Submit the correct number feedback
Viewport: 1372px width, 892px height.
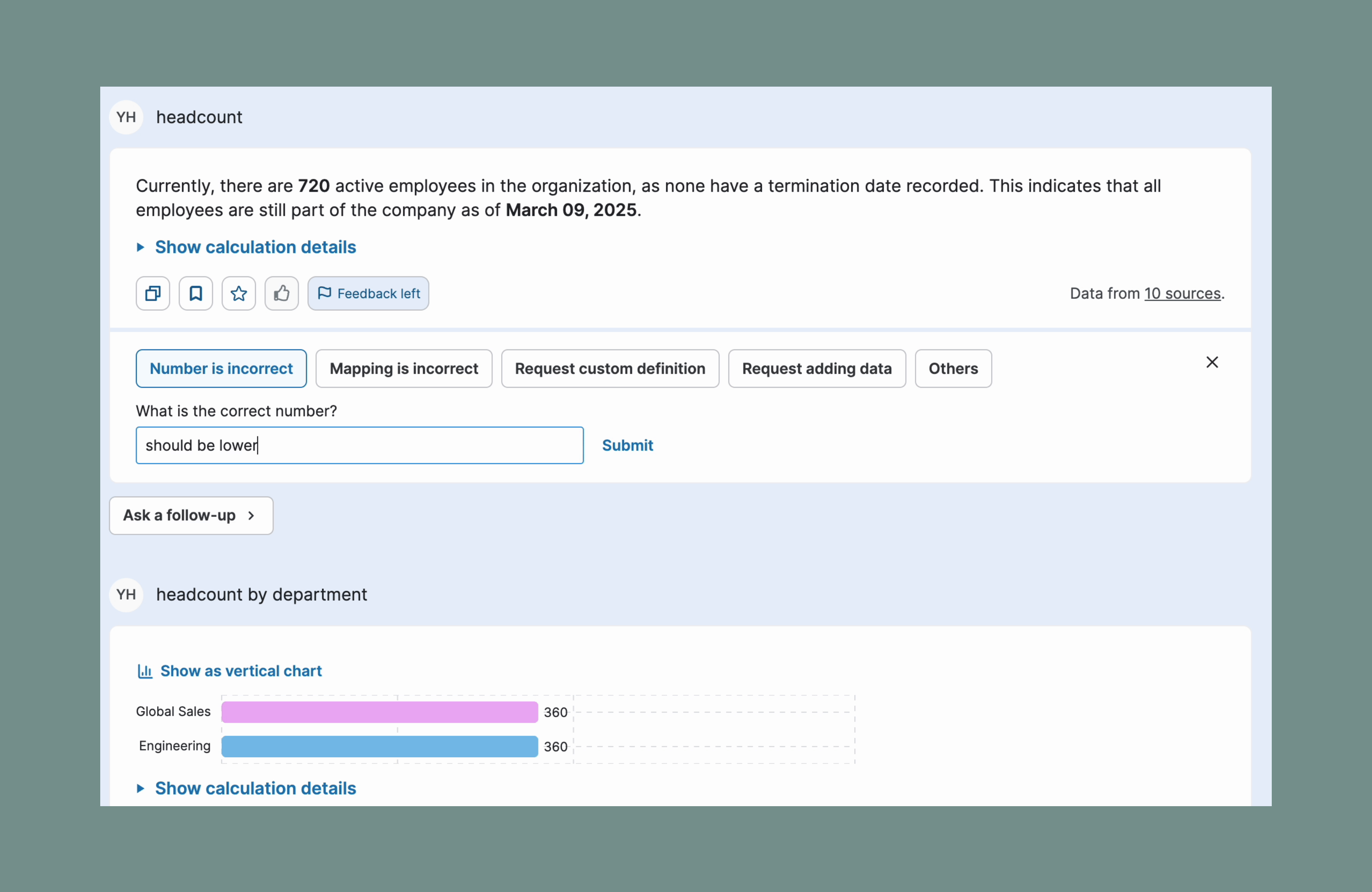click(x=627, y=445)
